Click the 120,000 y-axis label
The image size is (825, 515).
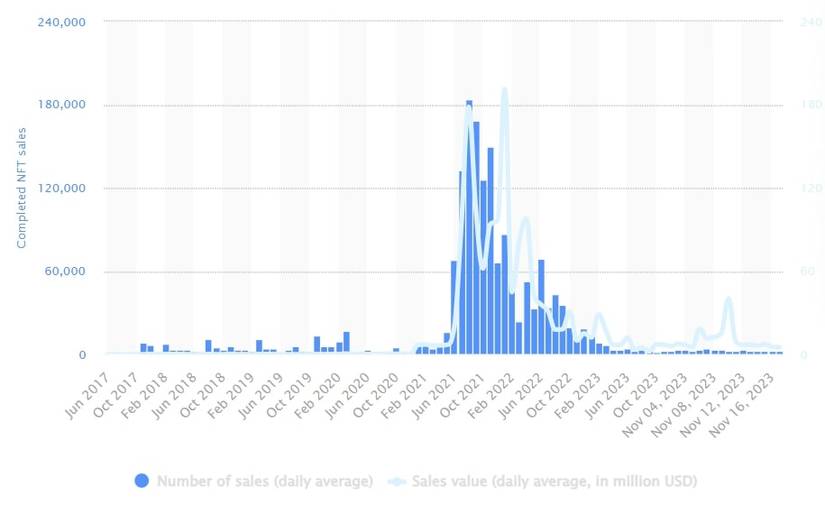62,188
